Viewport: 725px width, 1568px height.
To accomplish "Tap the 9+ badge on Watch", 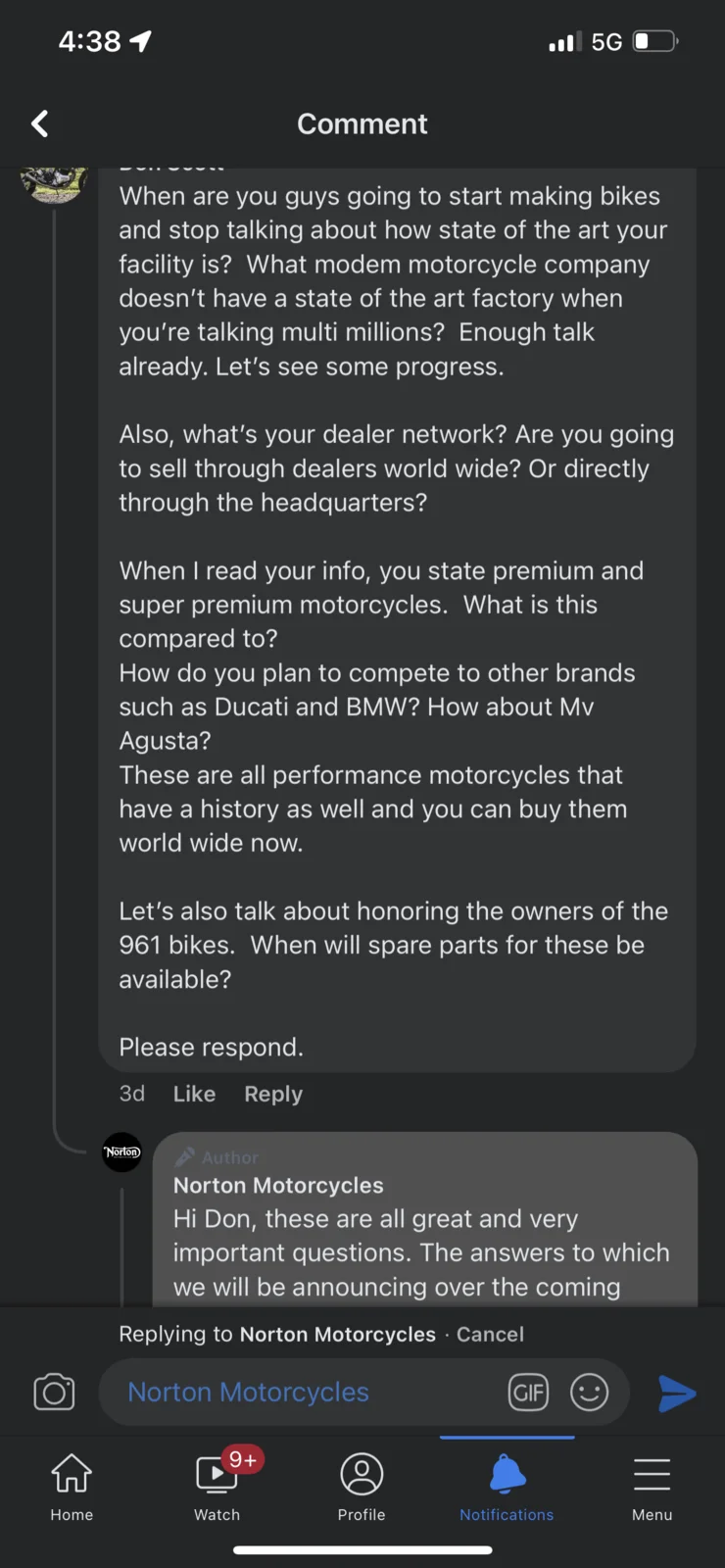I will 242,1460.
